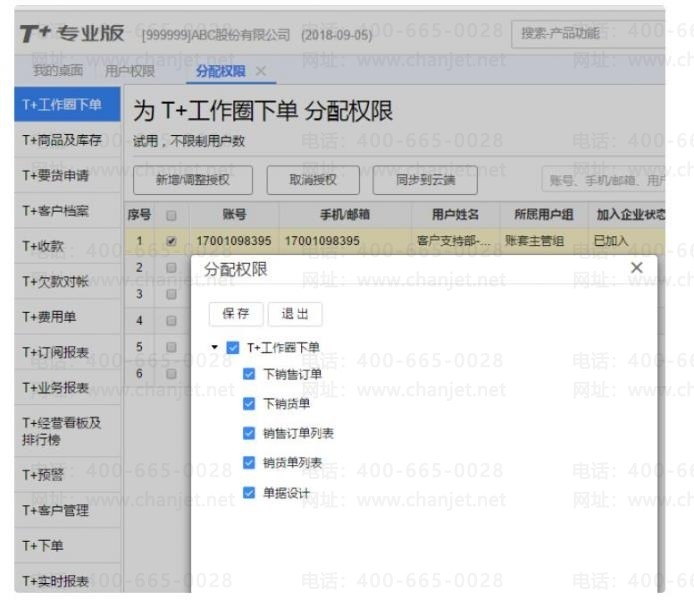This screenshot has height=600, width=694.
Task: Click the 账号、手机/邮箱 user filter field
Action: 603,180
